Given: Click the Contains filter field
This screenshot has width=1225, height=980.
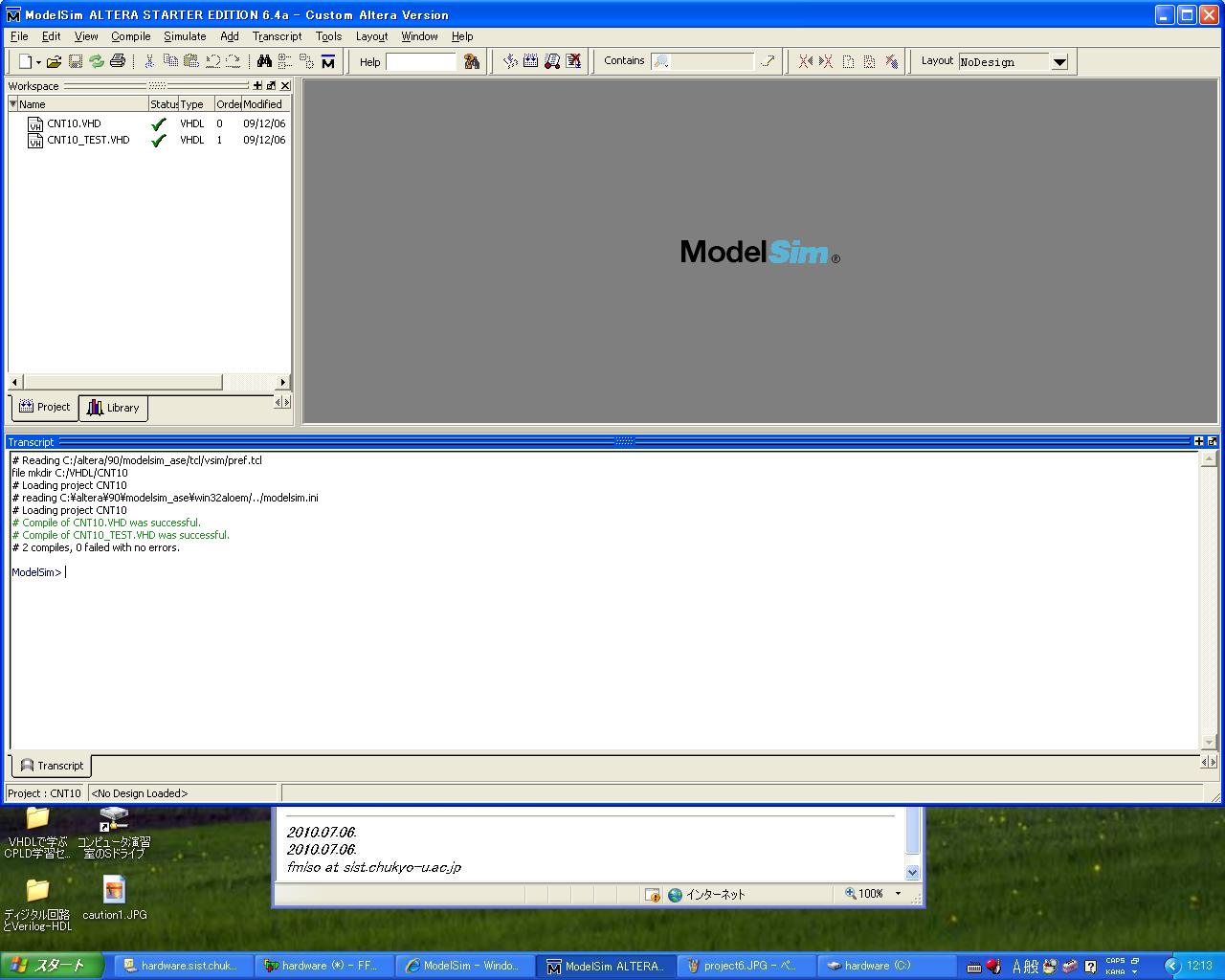Looking at the screenshot, I should point(702,61).
